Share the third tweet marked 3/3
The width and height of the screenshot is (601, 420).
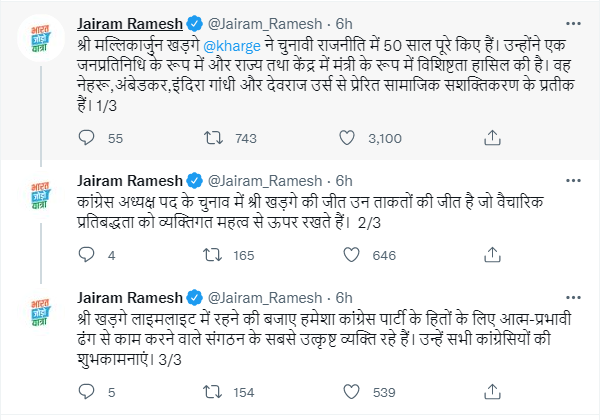click(x=492, y=392)
